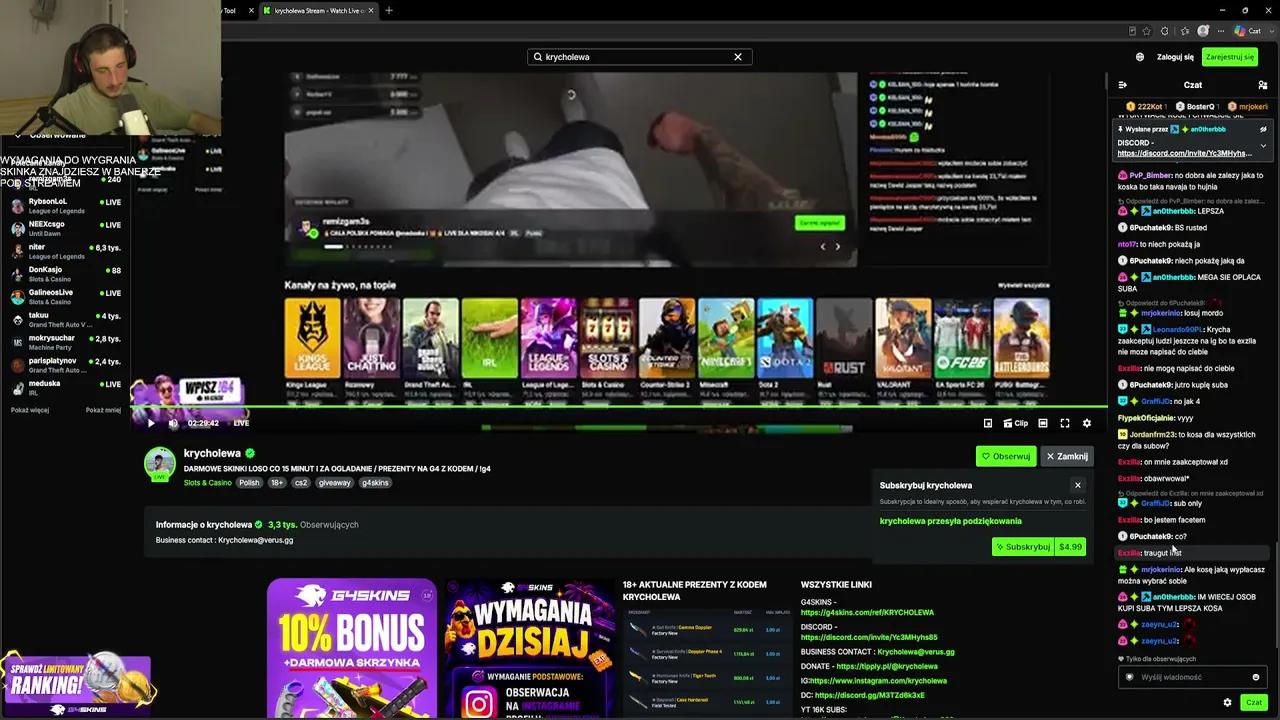Open player settings gear icon
Screen dimensions: 1280x720
point(1087,423)
